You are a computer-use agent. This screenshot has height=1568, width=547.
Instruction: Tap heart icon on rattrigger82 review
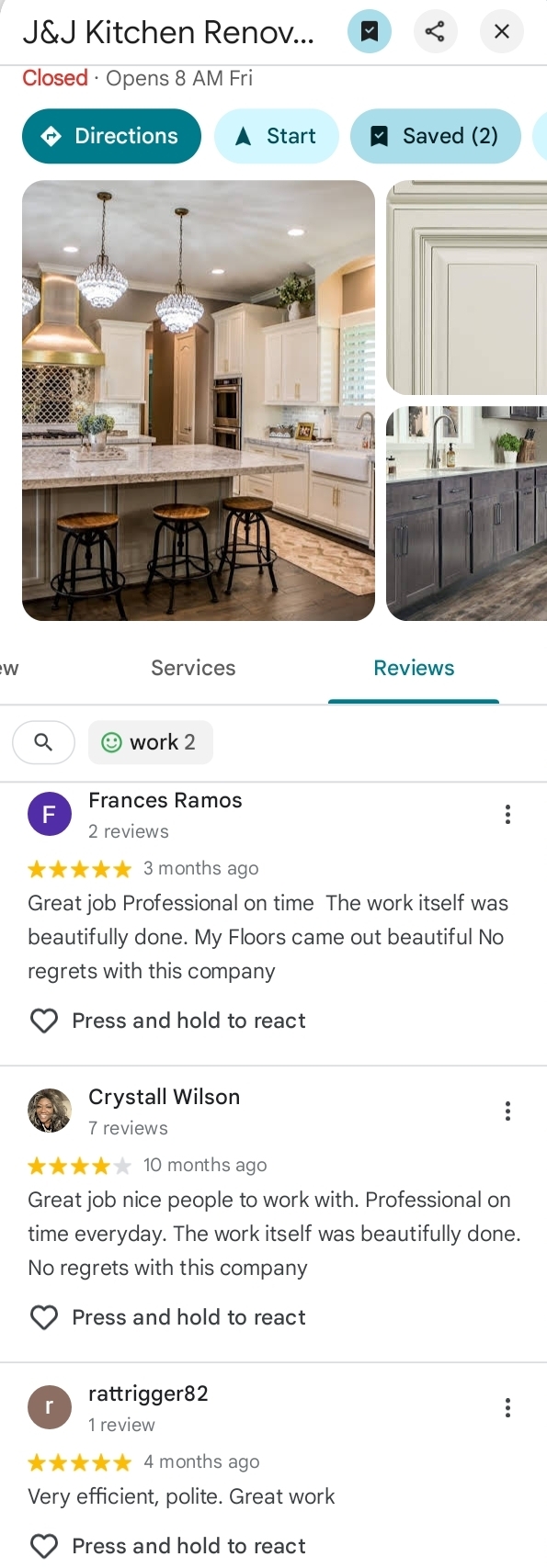coord(44,1546)
